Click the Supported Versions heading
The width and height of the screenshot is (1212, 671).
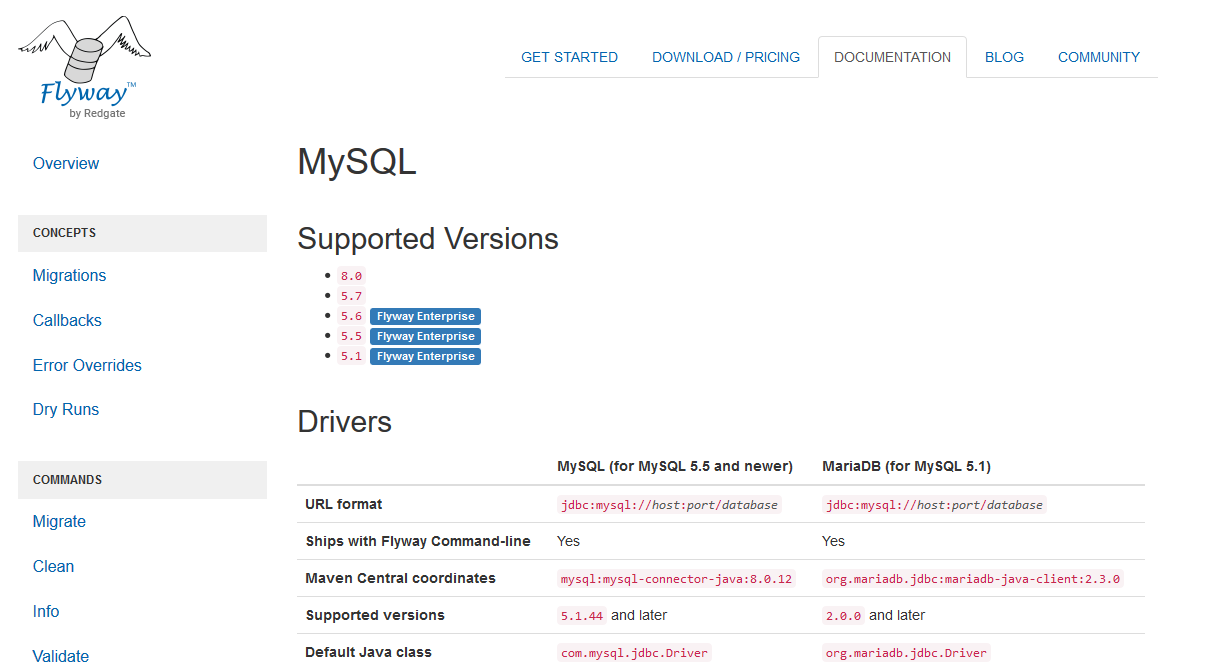(x=428, y=239)
